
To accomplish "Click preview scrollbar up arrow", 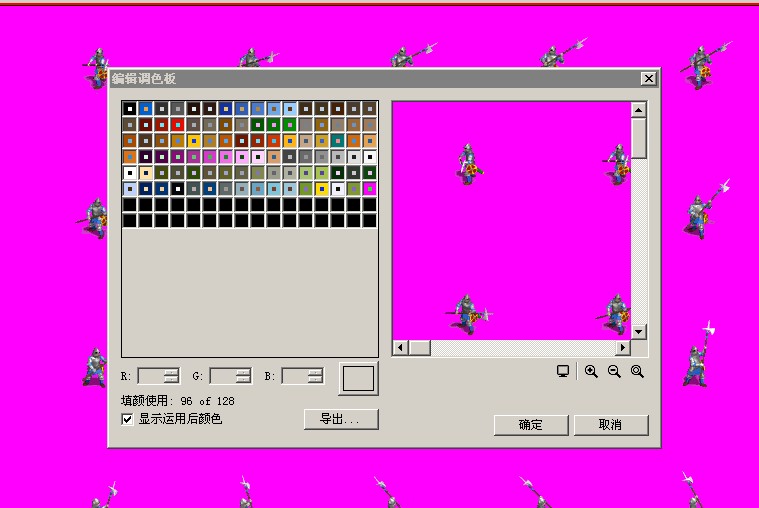I will (638, 110).
